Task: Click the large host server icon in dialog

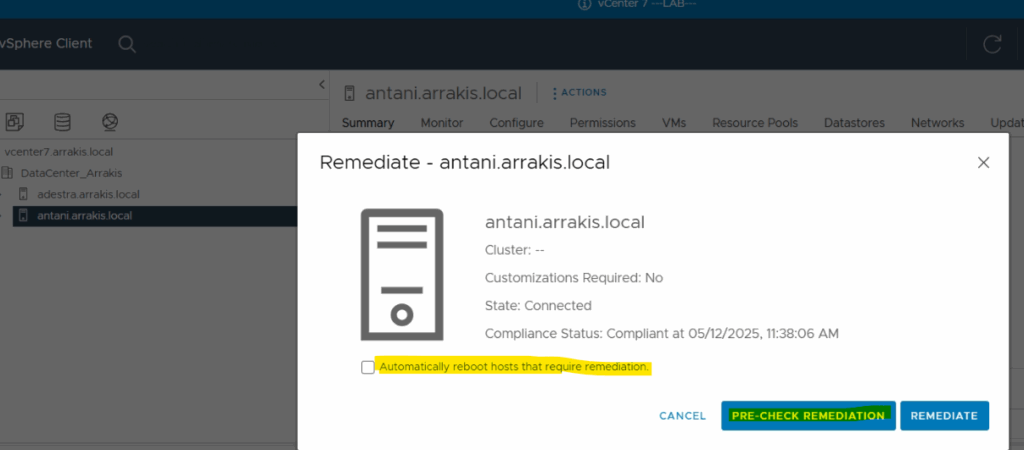Action: [x=400, y=274]
